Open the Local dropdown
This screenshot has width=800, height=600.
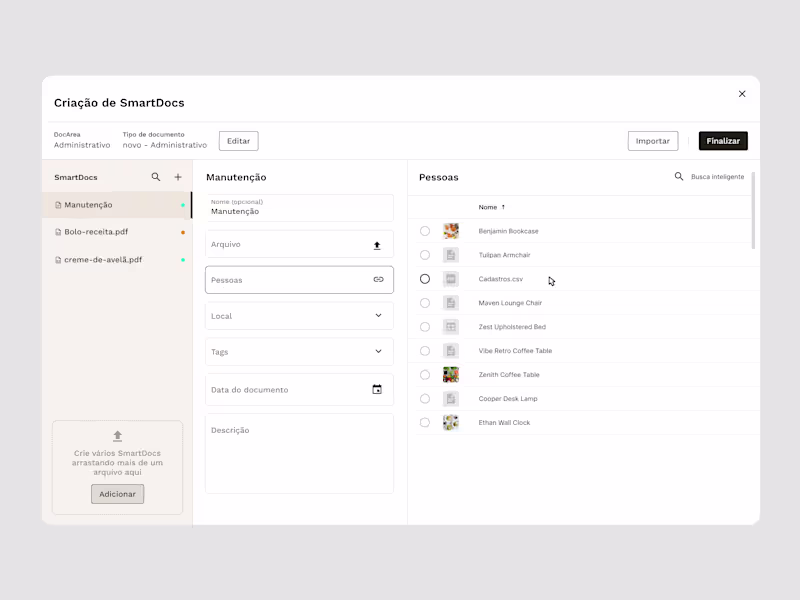[299, 315]
